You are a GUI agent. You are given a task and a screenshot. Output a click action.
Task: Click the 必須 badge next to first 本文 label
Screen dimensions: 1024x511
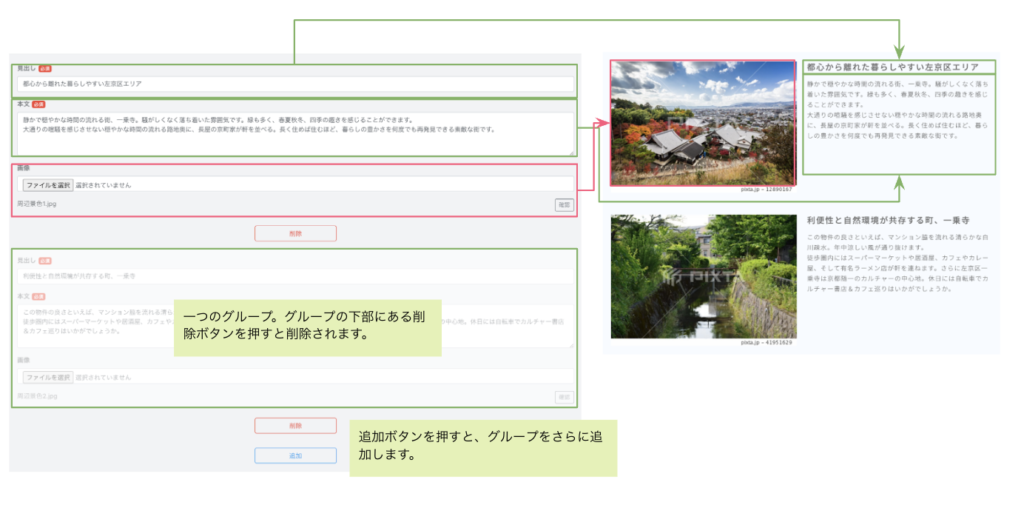(x=40, y=103)
